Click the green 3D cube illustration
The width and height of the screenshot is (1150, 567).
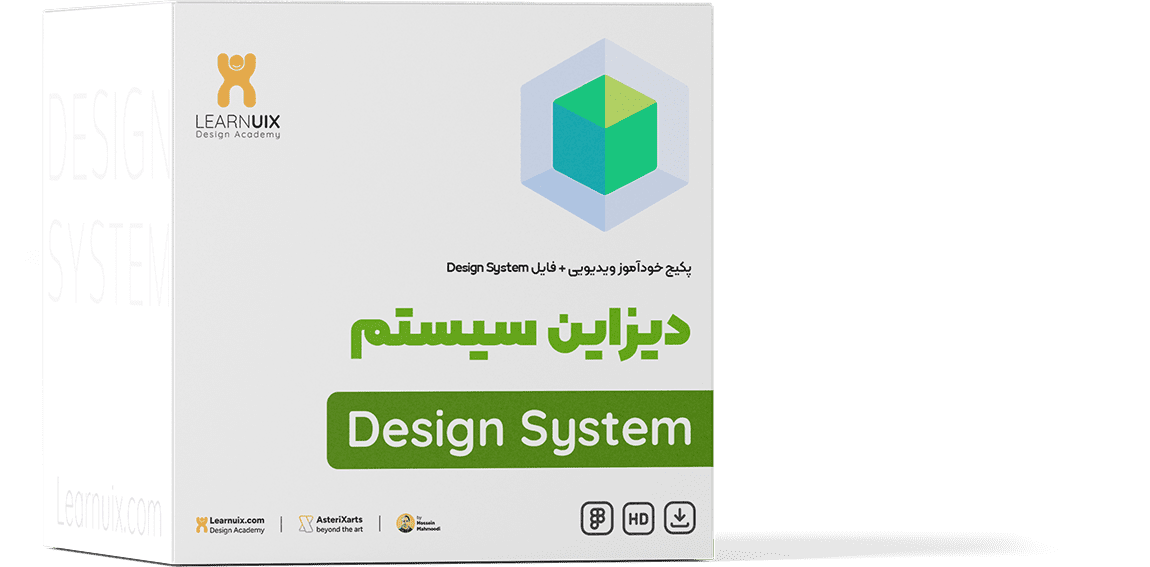pos(604,135)
